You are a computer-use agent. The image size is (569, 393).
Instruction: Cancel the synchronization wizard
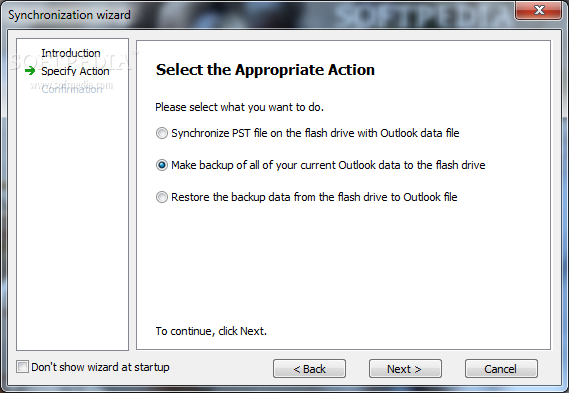[501, 369]
